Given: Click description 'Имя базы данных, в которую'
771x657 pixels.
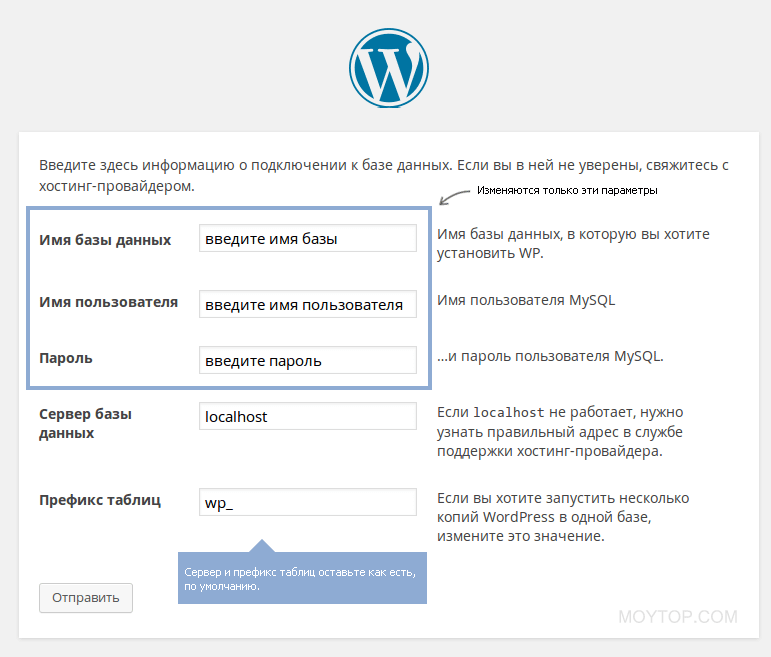Looking at the screenshot, I should (x=573, y=243).
